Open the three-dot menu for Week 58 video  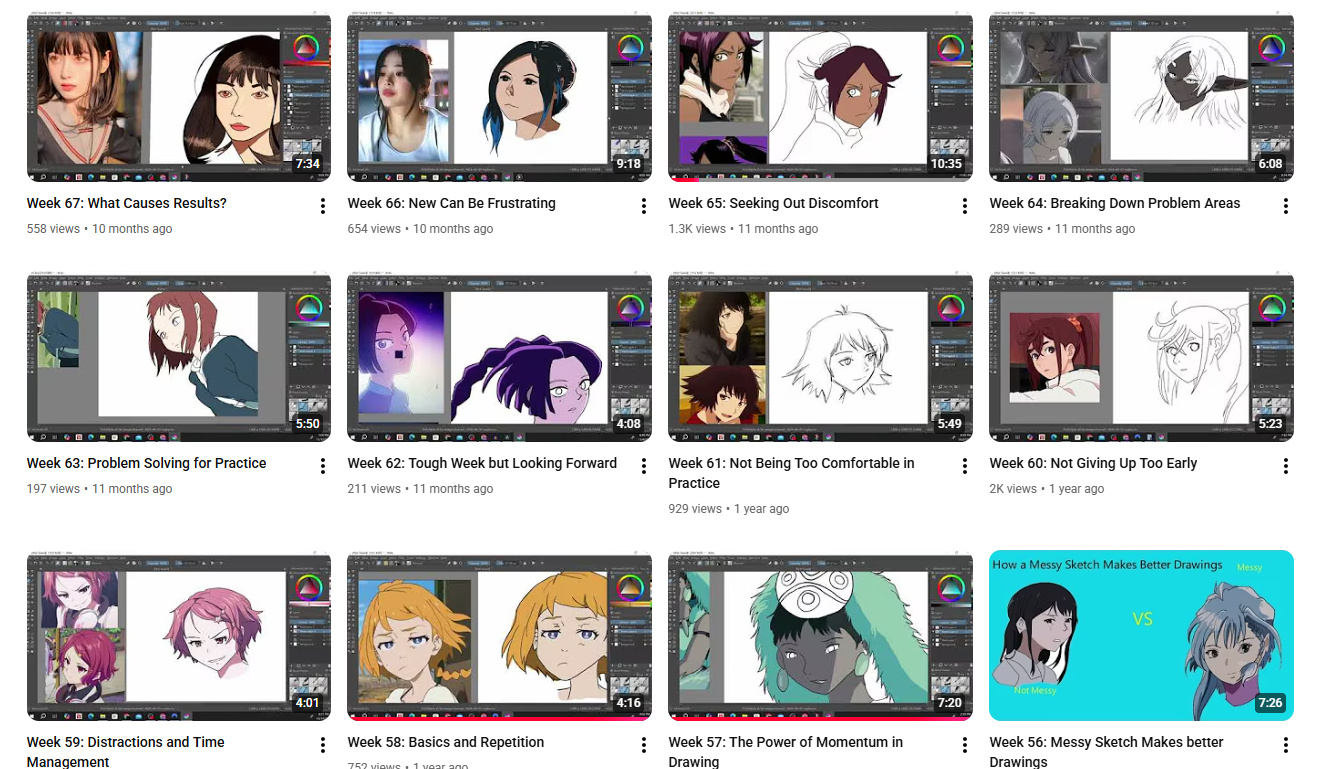[x=644, y=745]
